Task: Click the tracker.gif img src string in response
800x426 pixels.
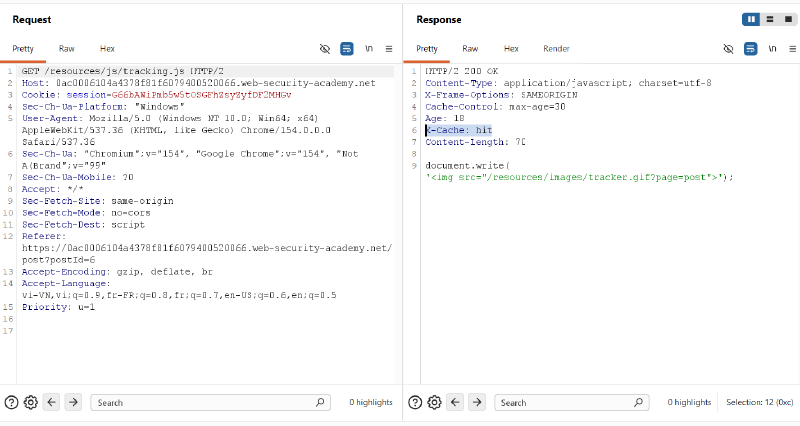Action: click(574, 178)
